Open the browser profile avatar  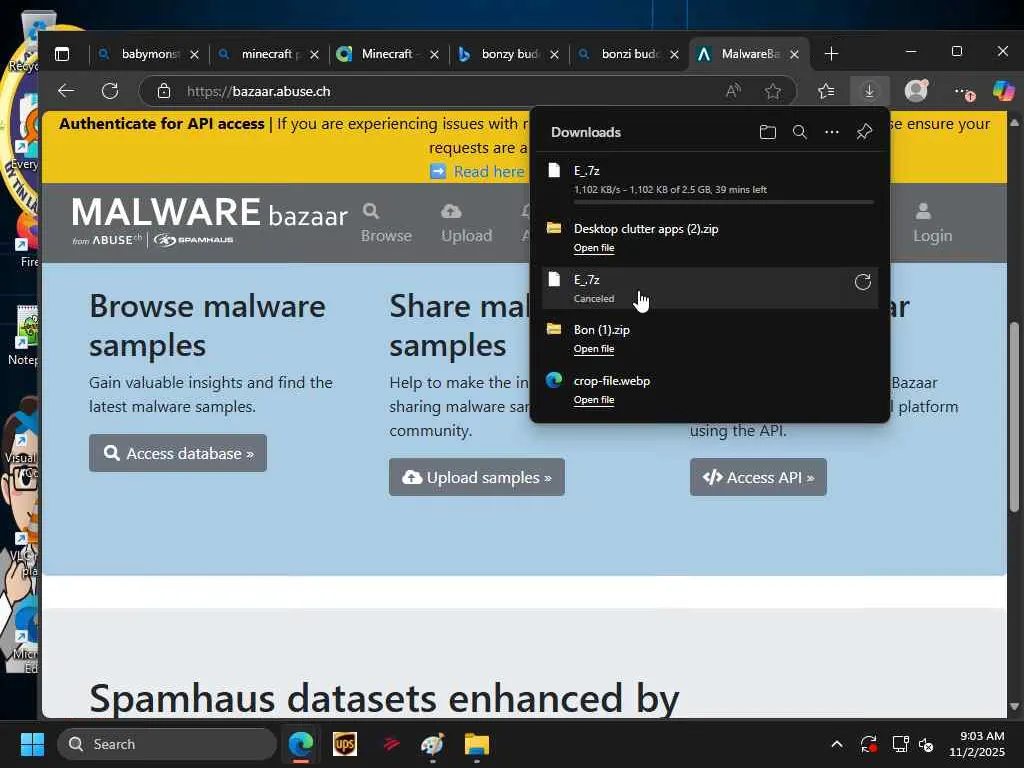(916, 91)
